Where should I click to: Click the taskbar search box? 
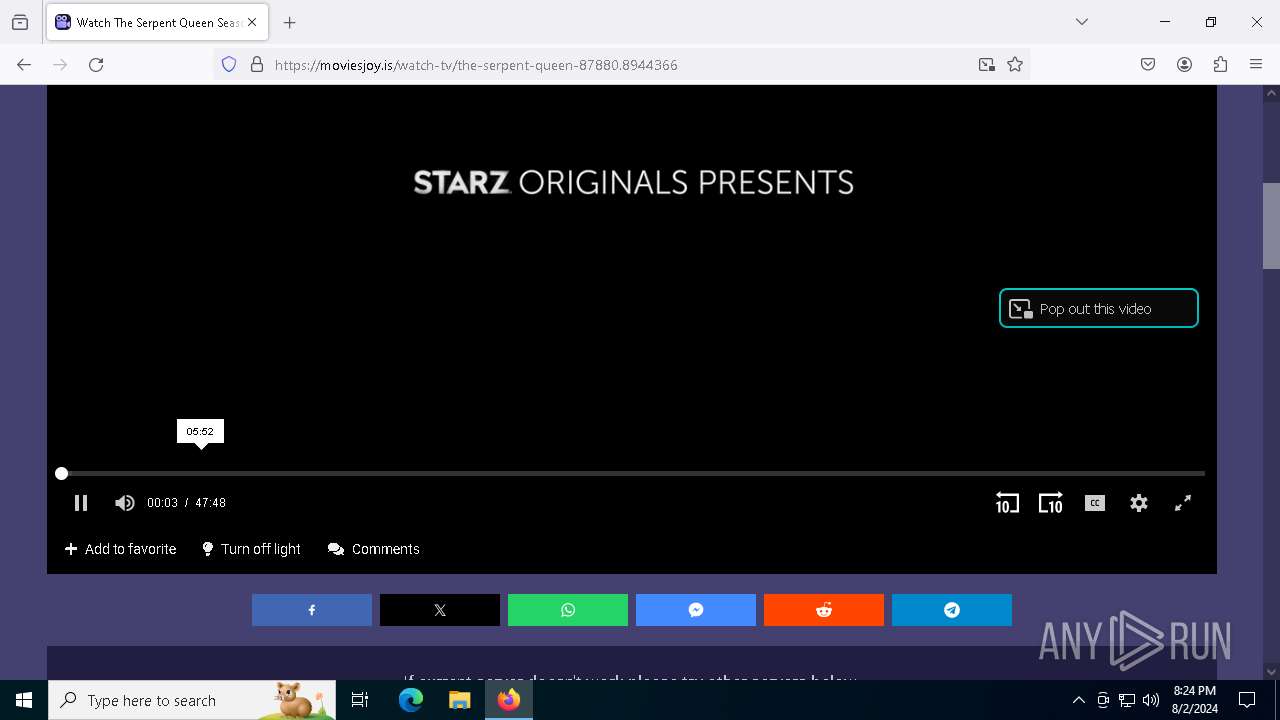click(192, 700)
